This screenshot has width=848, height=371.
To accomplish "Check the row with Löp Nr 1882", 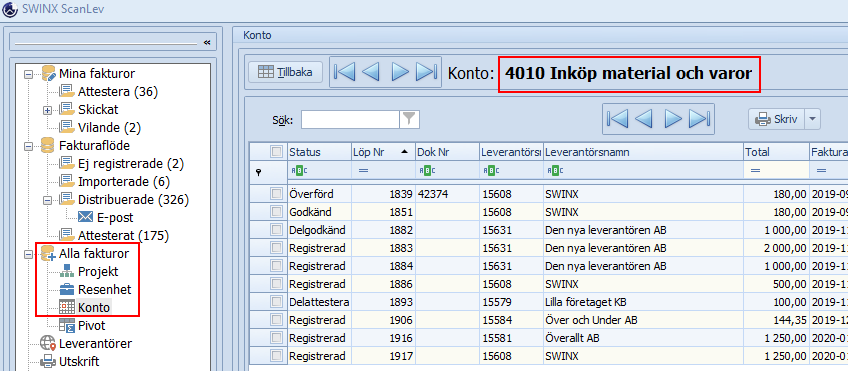I will [x=276, y=230].
